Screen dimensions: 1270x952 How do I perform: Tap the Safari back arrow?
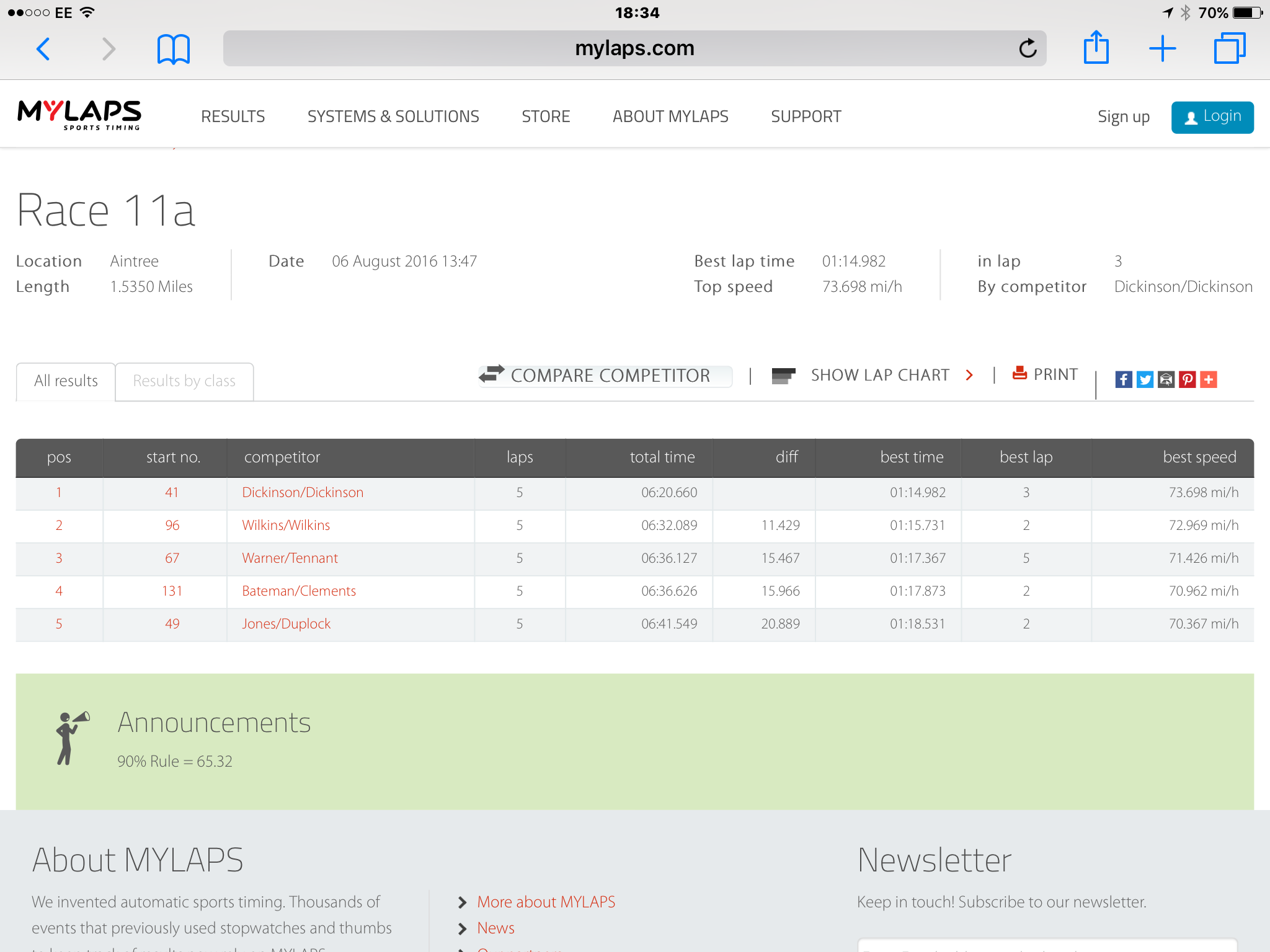point(43,49)
